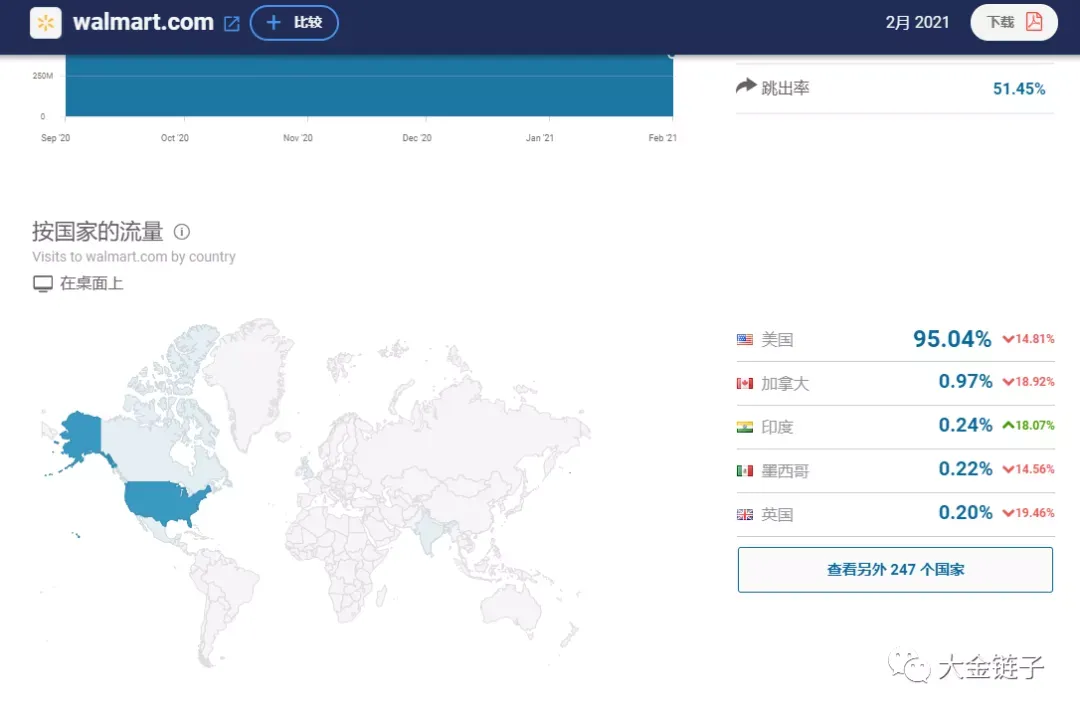This screenshot has height=715, width=1080.
Task: Click the 19.46% decrease indicator
Action: coord(1028,513)
